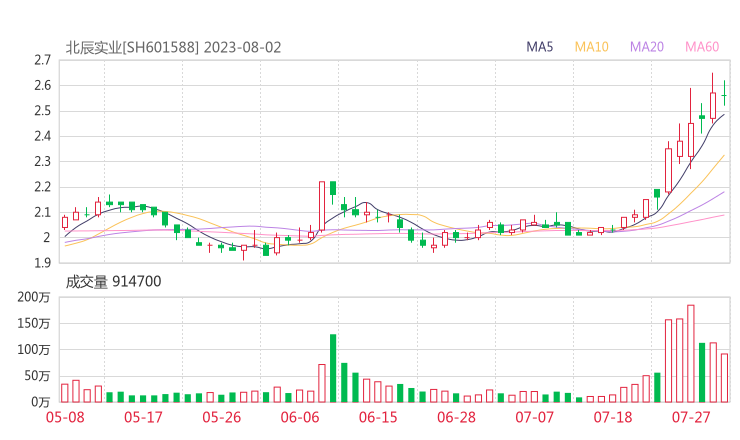Click the 2.3 price axis label

[x=42, y=161]
